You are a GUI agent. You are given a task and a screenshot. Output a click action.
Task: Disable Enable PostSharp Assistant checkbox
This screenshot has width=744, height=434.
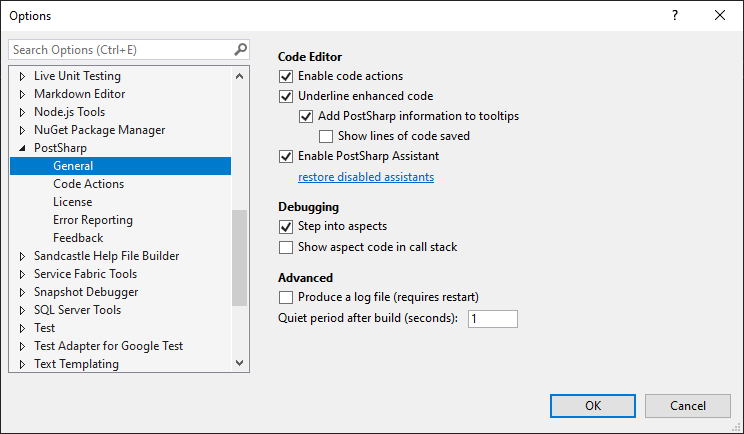[286, 156]
